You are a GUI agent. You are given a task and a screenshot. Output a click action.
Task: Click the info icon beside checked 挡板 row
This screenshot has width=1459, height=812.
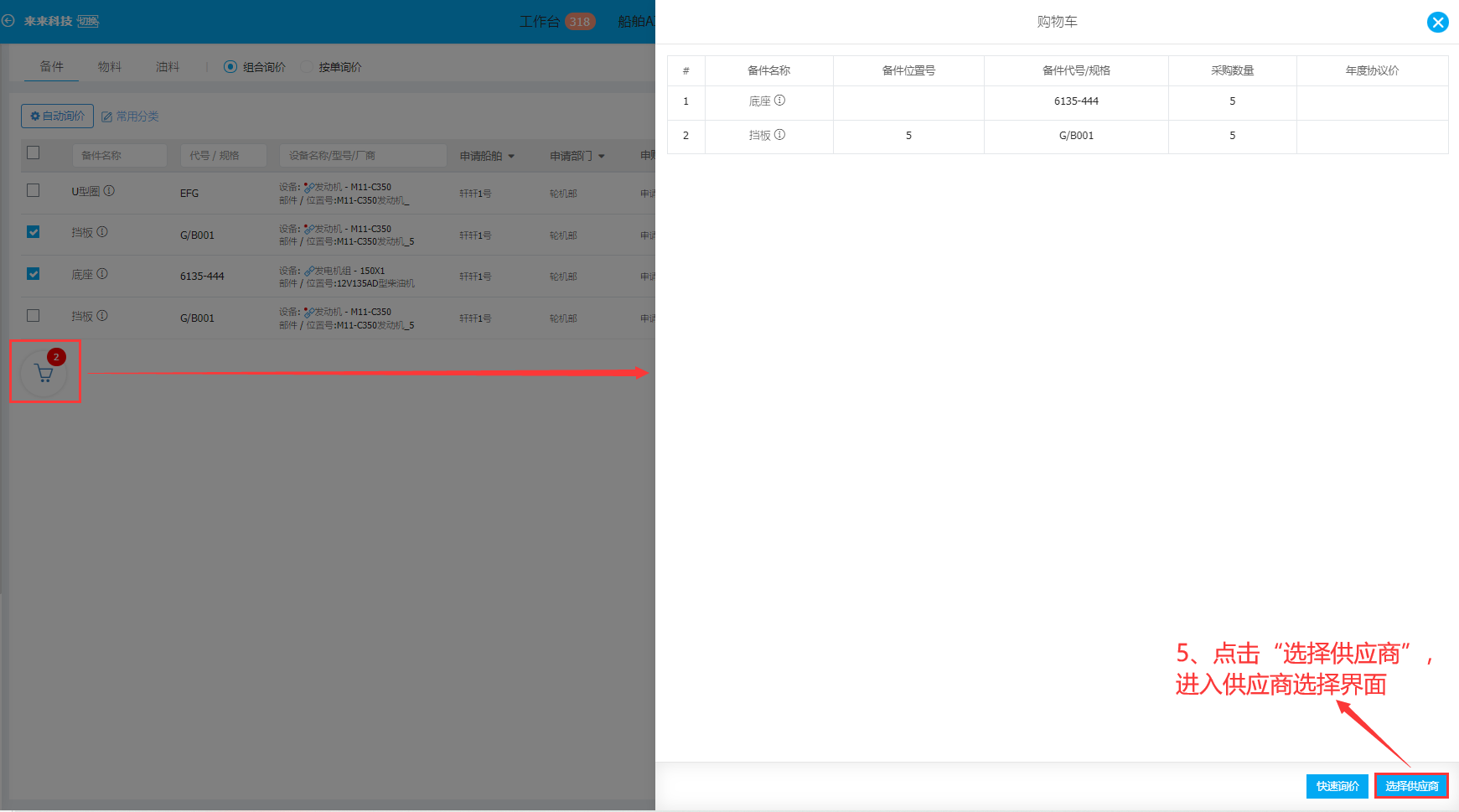[x=102, y=232]
